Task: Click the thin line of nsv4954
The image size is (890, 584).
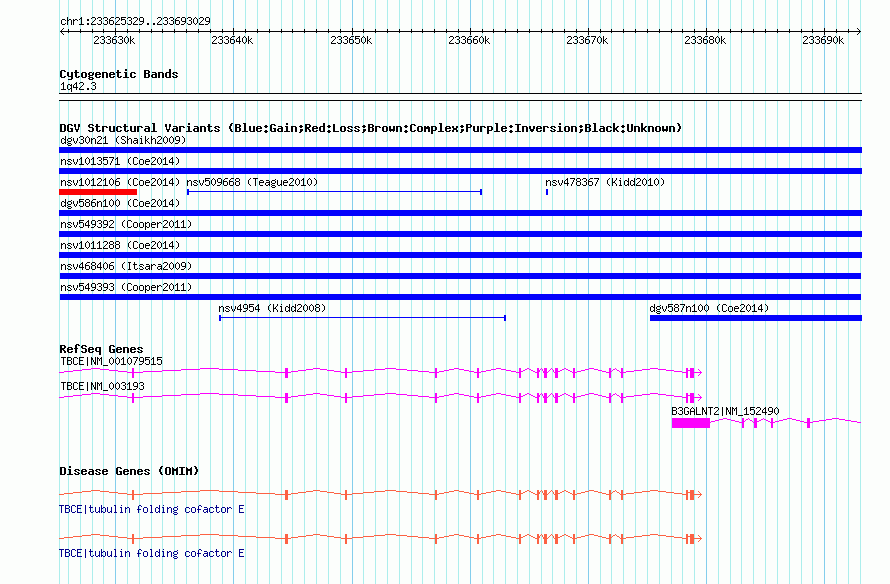Action: pos(363,318)
